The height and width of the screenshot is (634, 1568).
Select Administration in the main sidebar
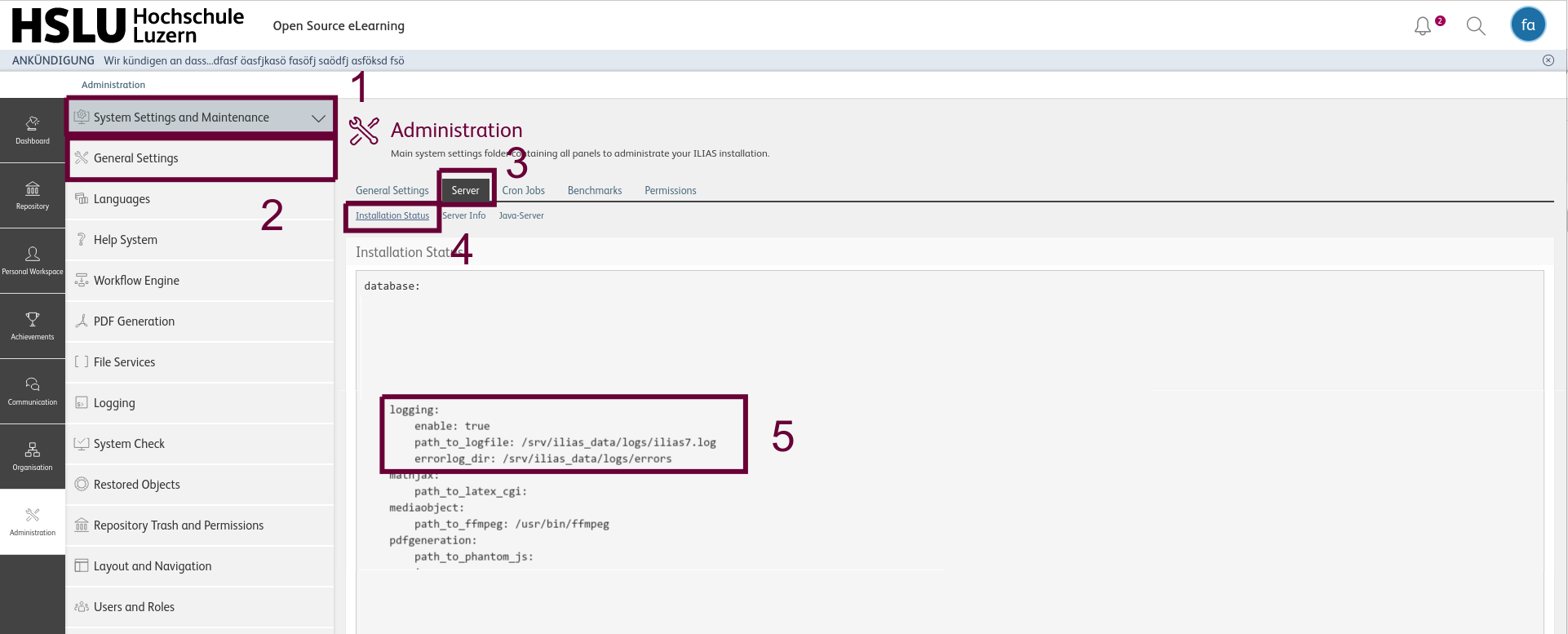click(33, 522)
